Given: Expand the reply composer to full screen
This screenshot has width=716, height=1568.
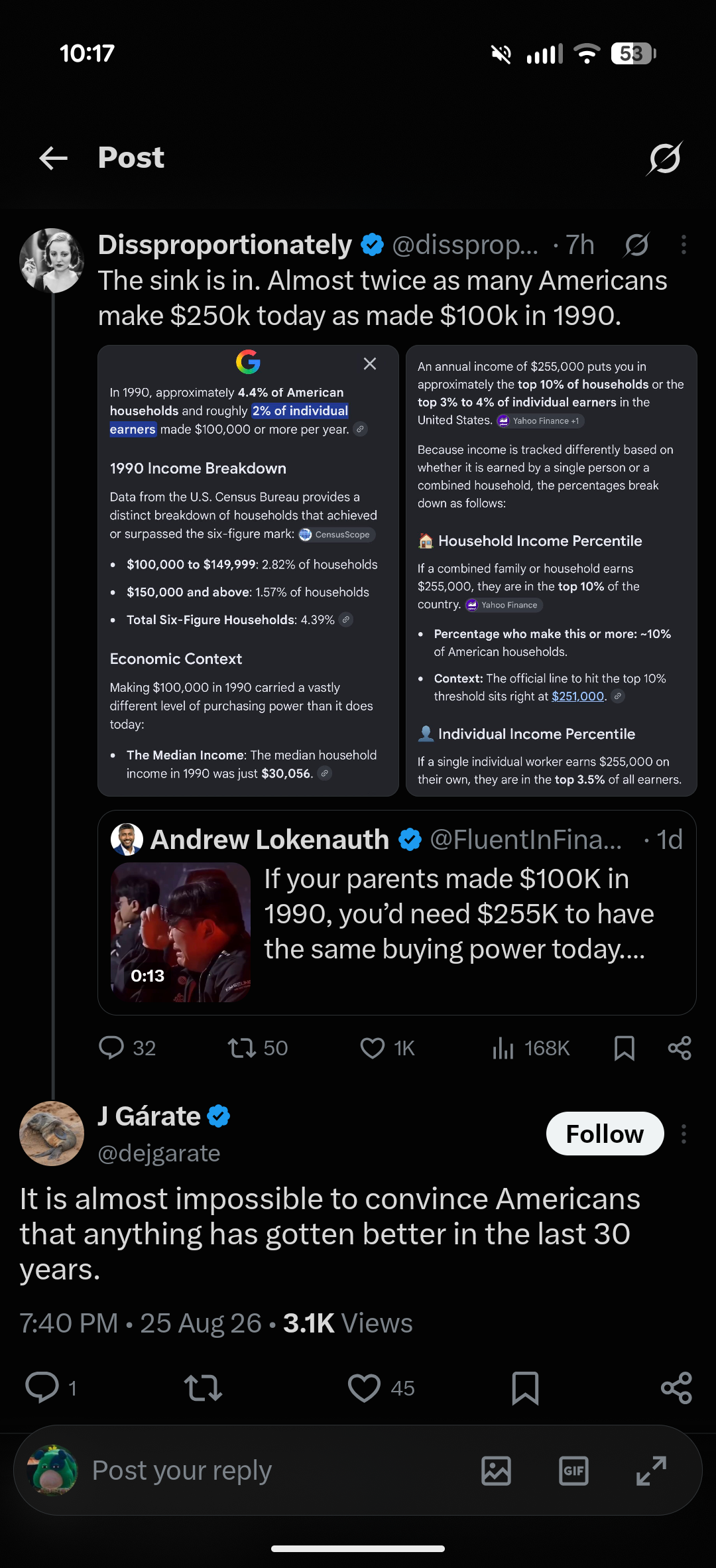Looking at the screenshot, I should (x=651, y=1470).
